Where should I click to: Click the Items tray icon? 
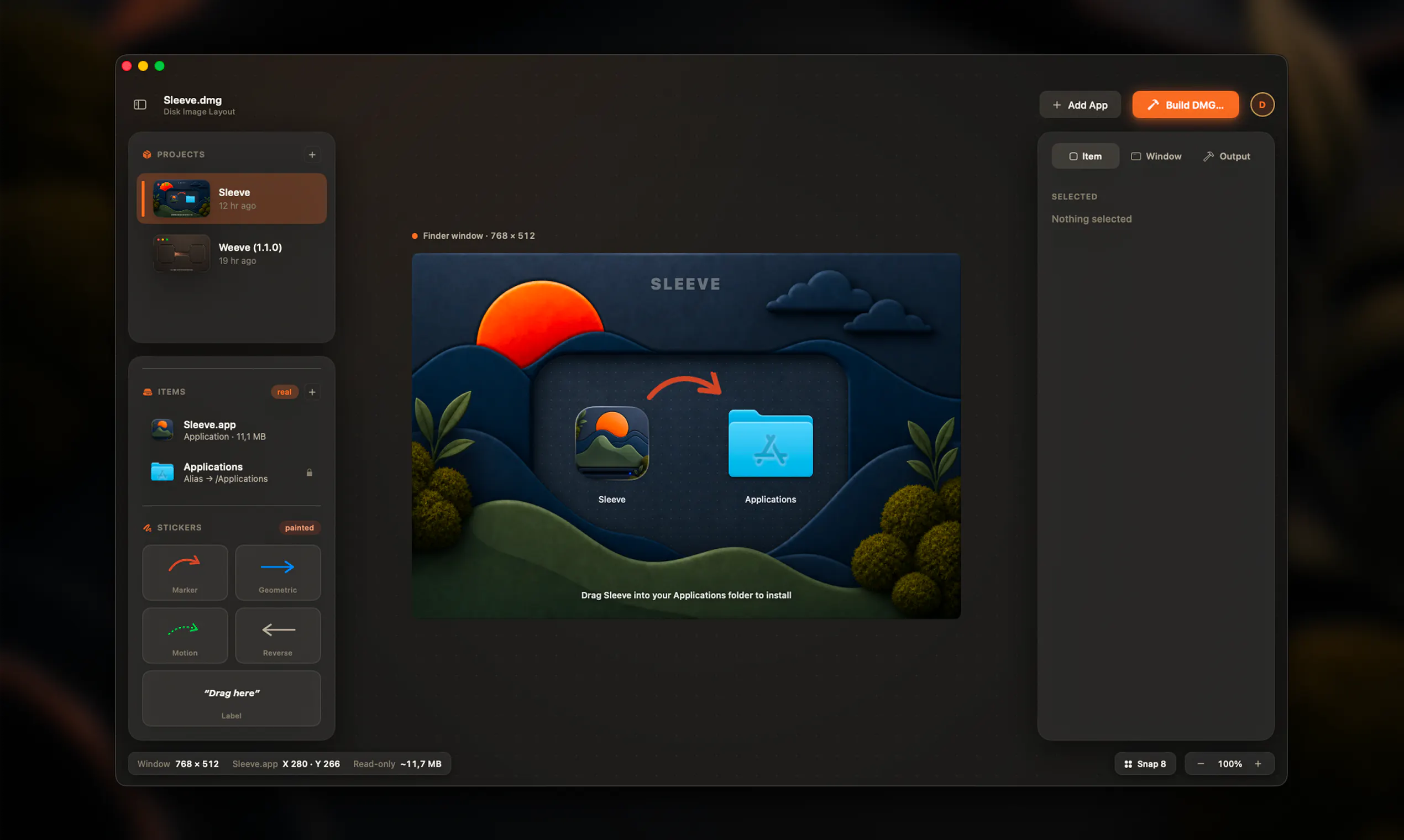[148, 392]
